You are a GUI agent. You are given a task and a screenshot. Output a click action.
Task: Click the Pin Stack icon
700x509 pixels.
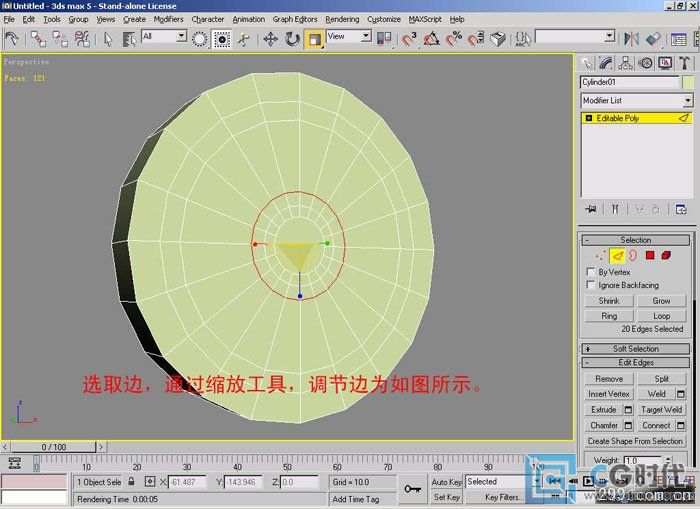click(x=591, y=209)
